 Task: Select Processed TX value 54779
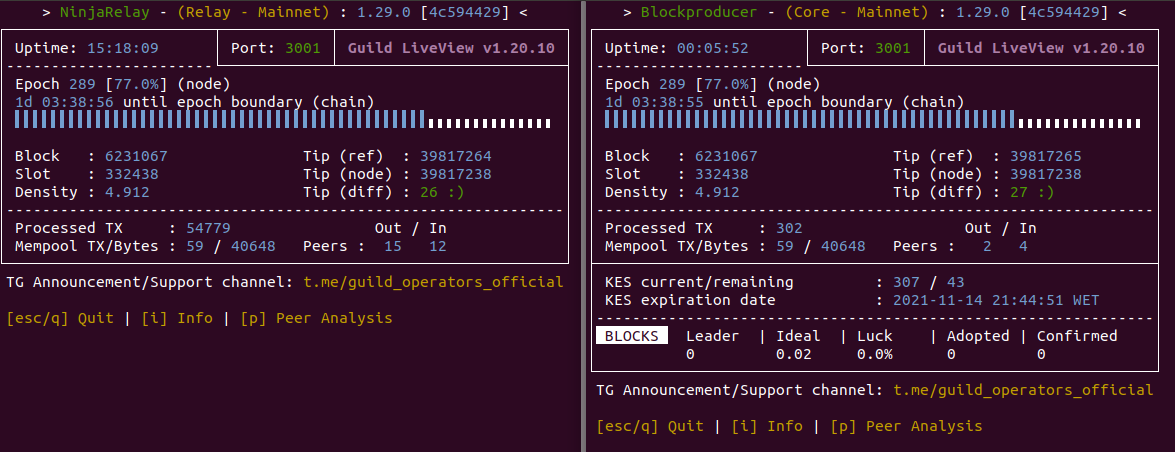click(208, 228)
